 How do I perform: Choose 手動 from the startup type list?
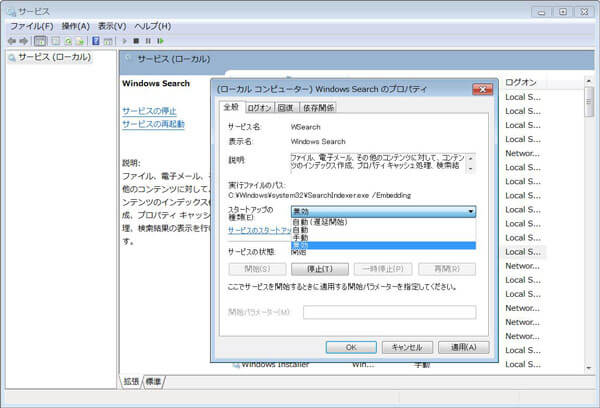pyautogui.click(x=383, y=237)
